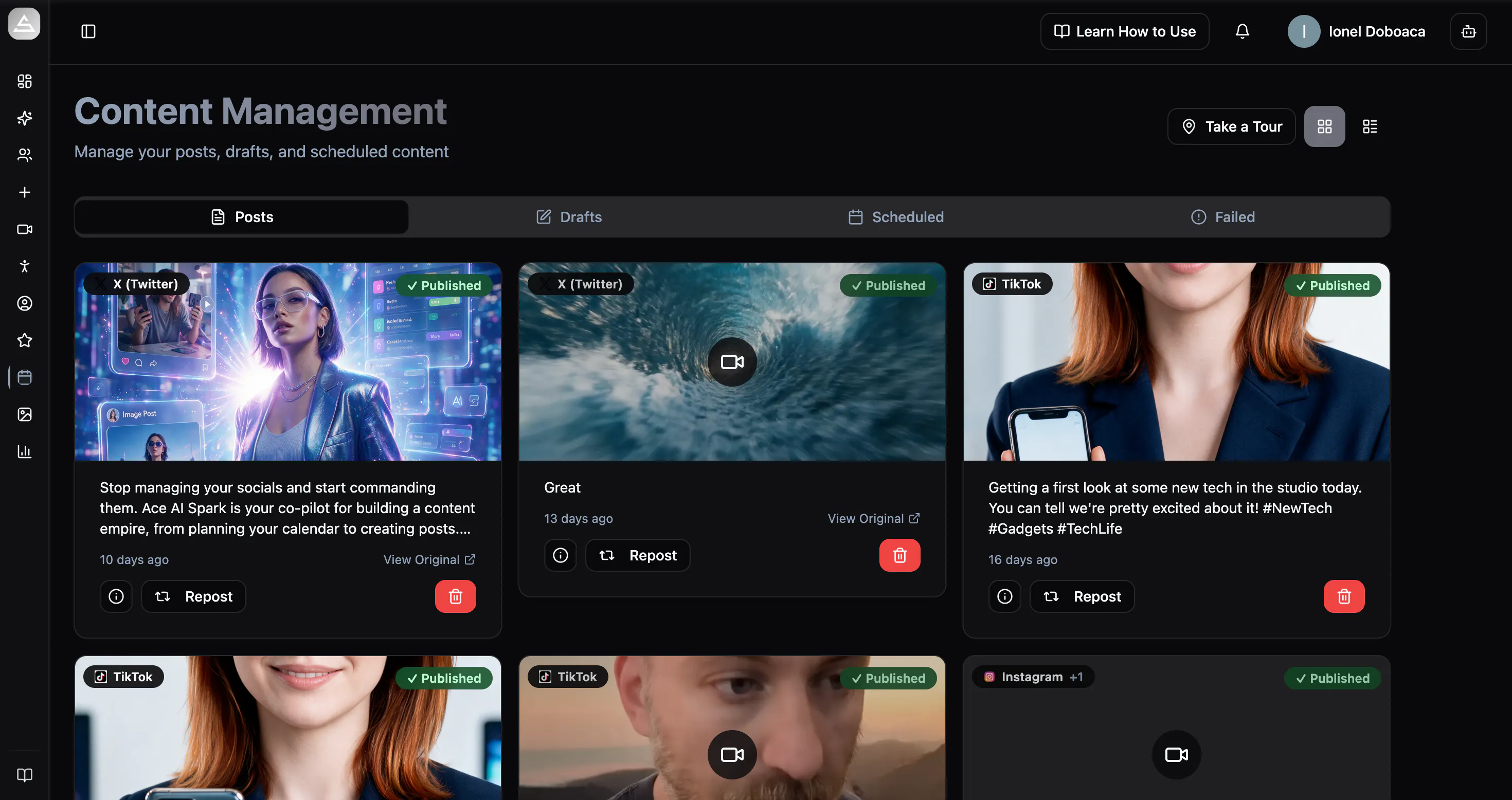Image resolution: width=1512 pixels, height=800 pixels.
Task: Click Published badge on Ace AI Spark post
Action: point(444,285)
